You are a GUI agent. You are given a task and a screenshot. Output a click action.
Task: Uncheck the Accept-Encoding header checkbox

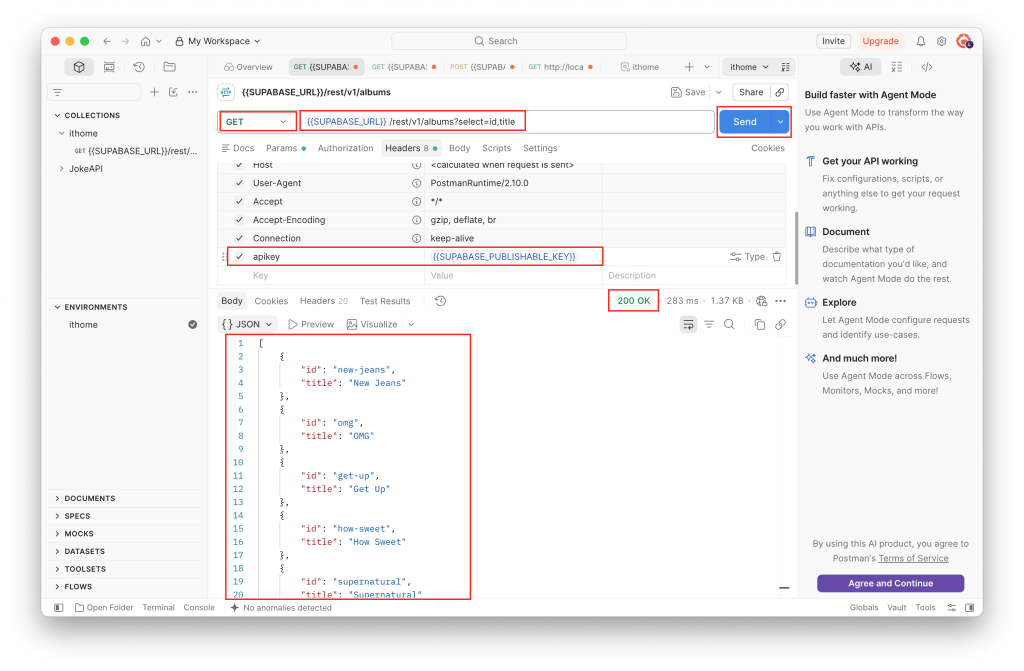239,220
